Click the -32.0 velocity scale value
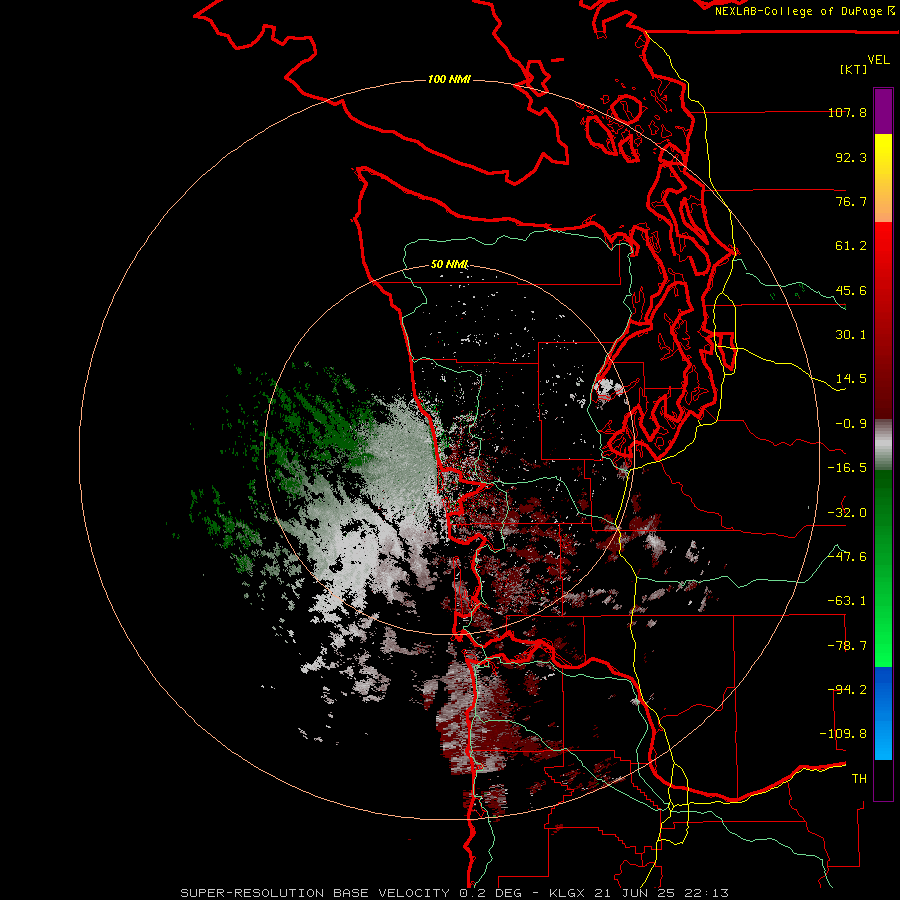Image resolution: width=900 pixels, height=900 pixels. 847,513
